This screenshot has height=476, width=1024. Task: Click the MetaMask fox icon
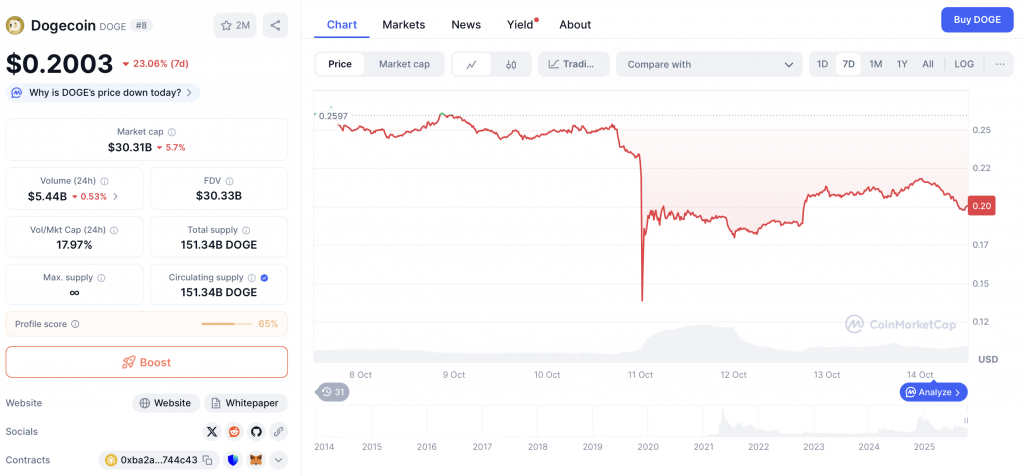coord(256,460)
